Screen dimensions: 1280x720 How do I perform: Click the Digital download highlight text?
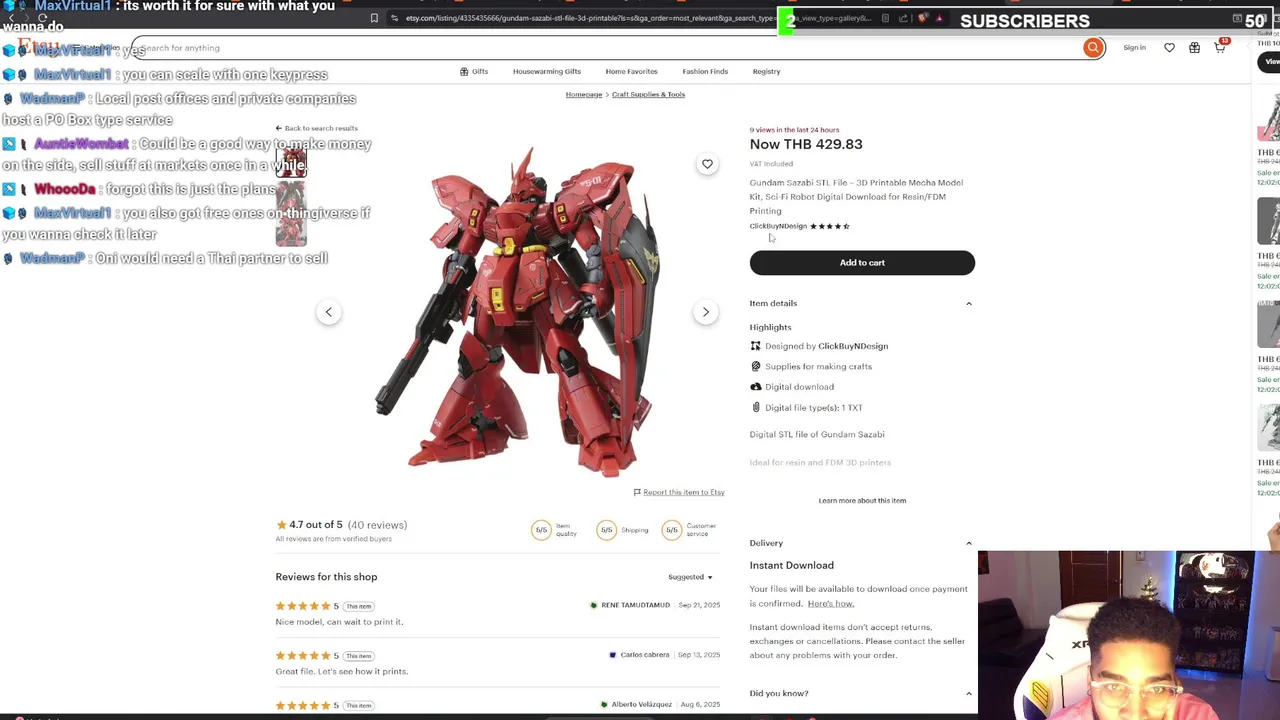799,387
